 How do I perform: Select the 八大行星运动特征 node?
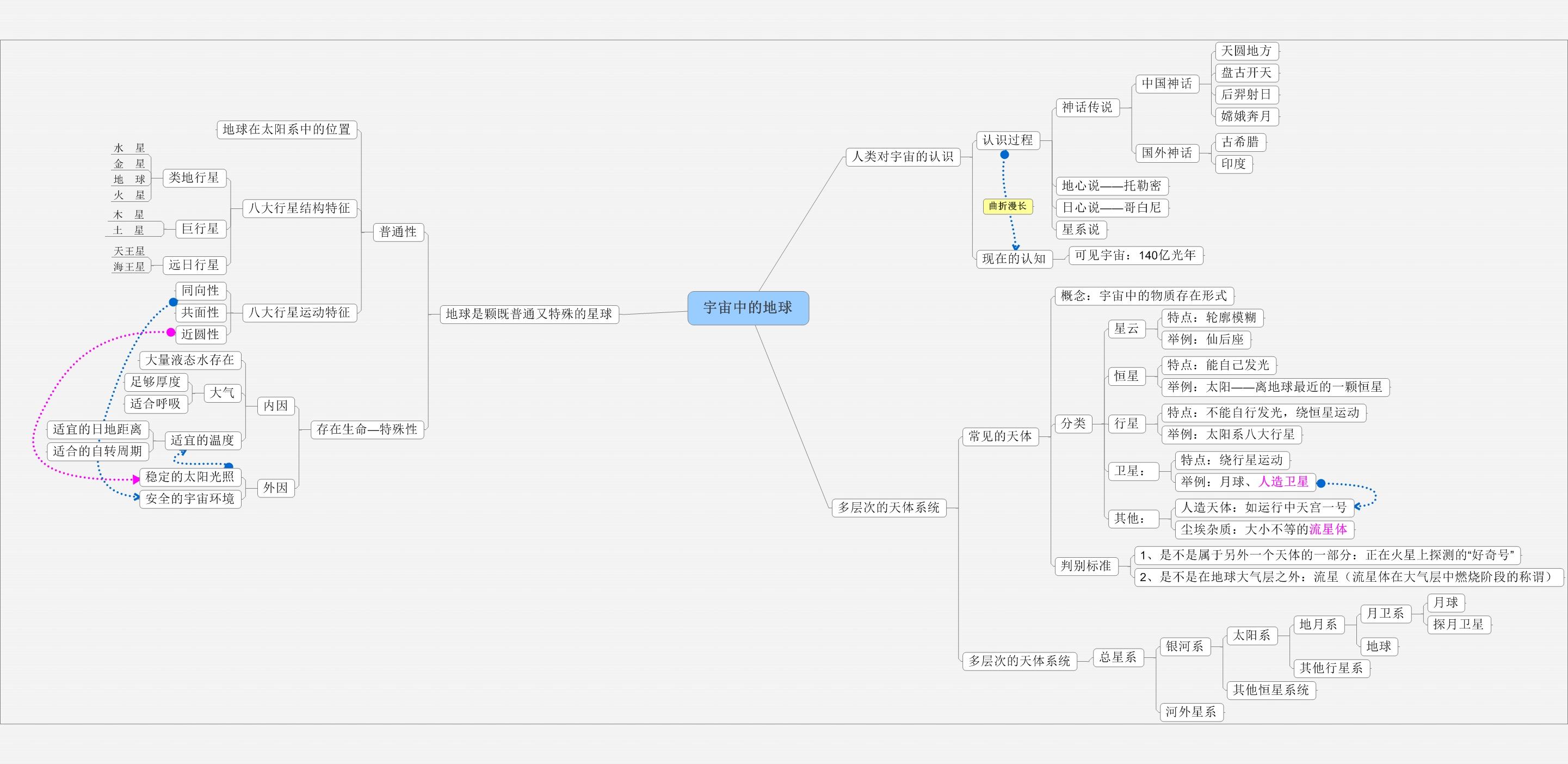tap(299, 312)
